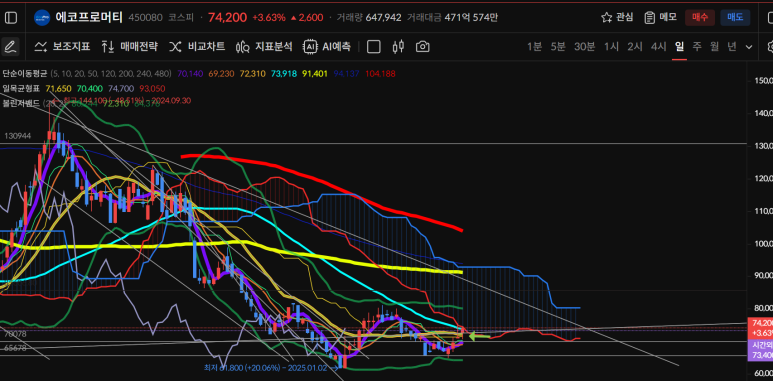This screenshot has height=381, width=773.
Task: Switch to 년 yearly timeframe
Action: coord(732,47)
